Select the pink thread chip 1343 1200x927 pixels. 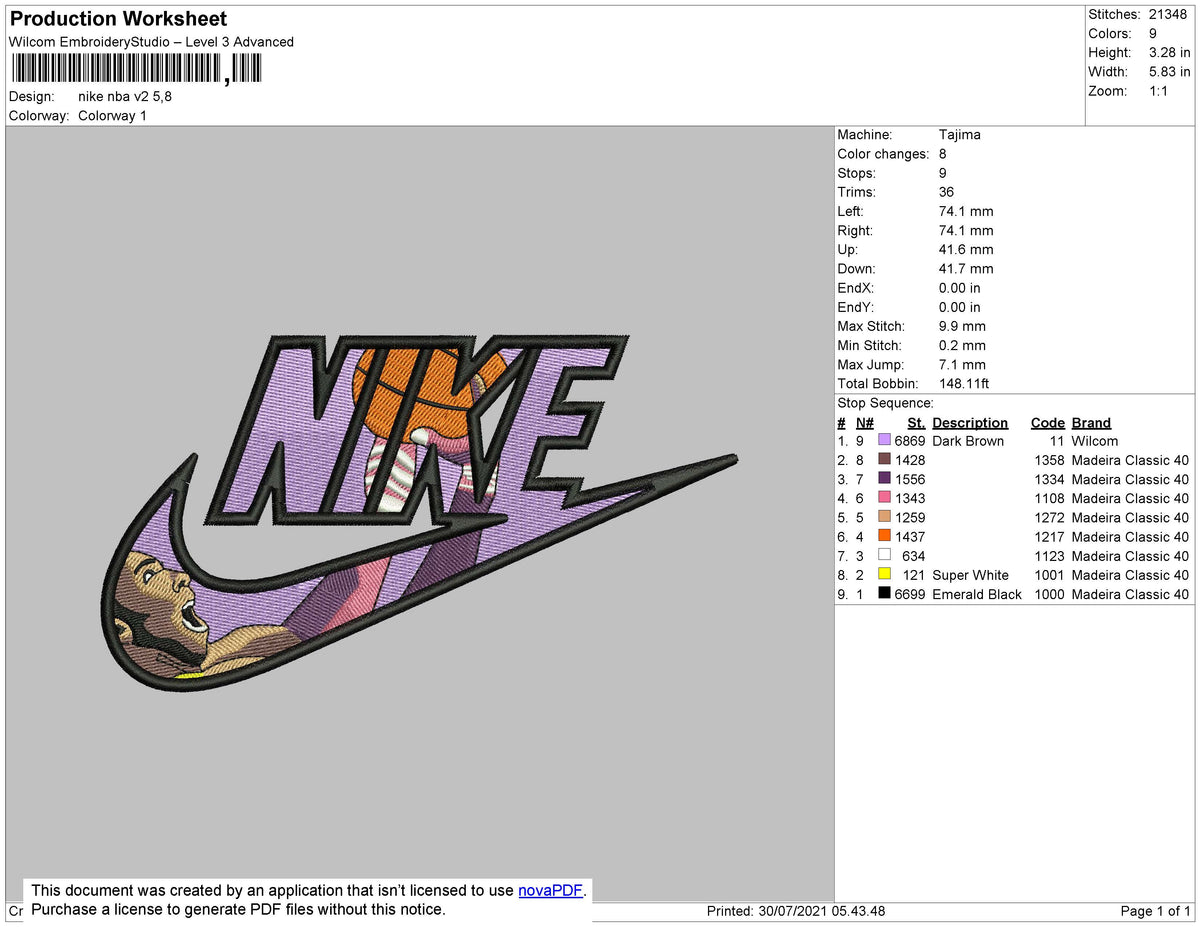[x=886, y=498]
